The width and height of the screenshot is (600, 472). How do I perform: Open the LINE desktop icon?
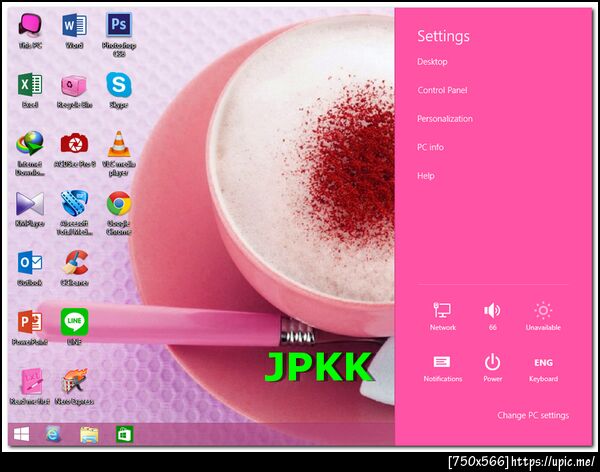[x=74, y=327]
